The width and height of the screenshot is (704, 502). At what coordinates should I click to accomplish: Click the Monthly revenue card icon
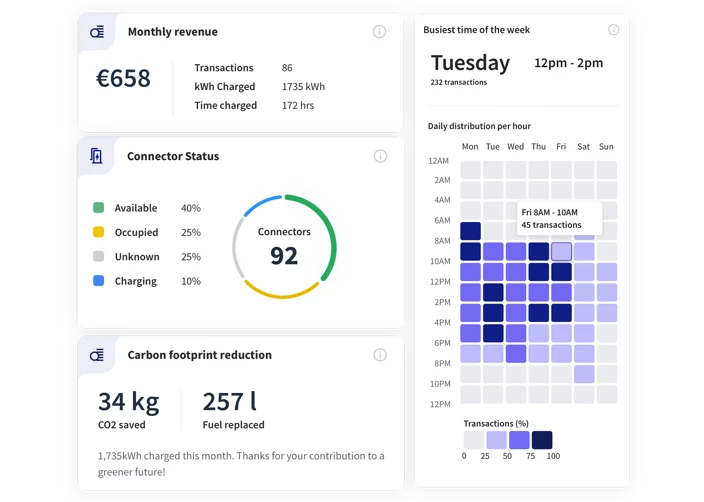(97, 32)
